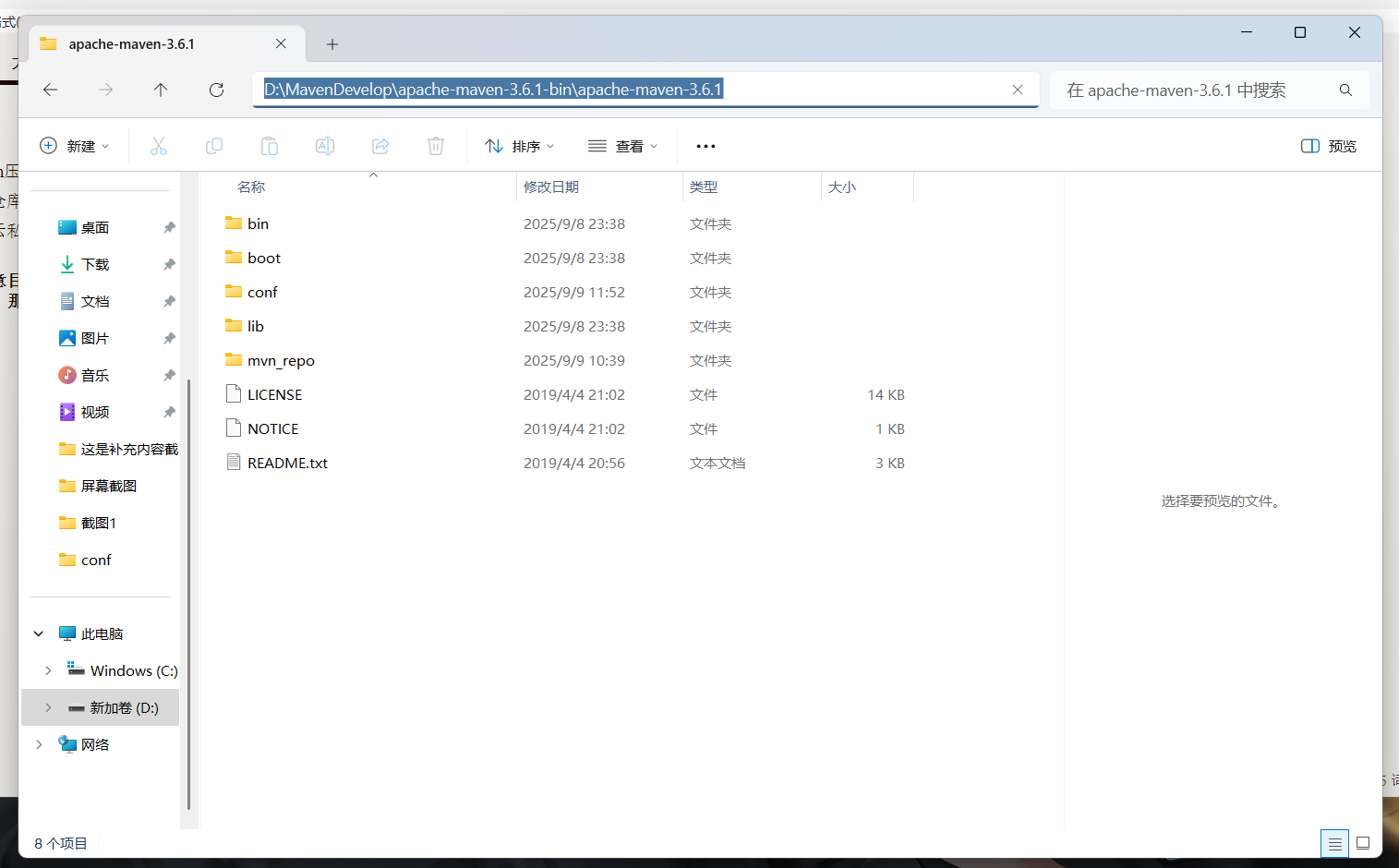This screenshot has width=1399, height=868.
Task: Toggle the preview pane button
Action: pyautogui.click(x=1328, y=146)
